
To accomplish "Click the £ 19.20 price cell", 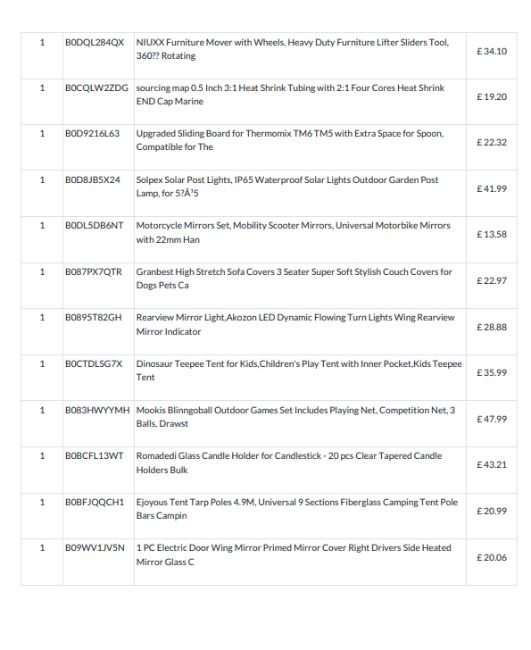I will 492,97.
